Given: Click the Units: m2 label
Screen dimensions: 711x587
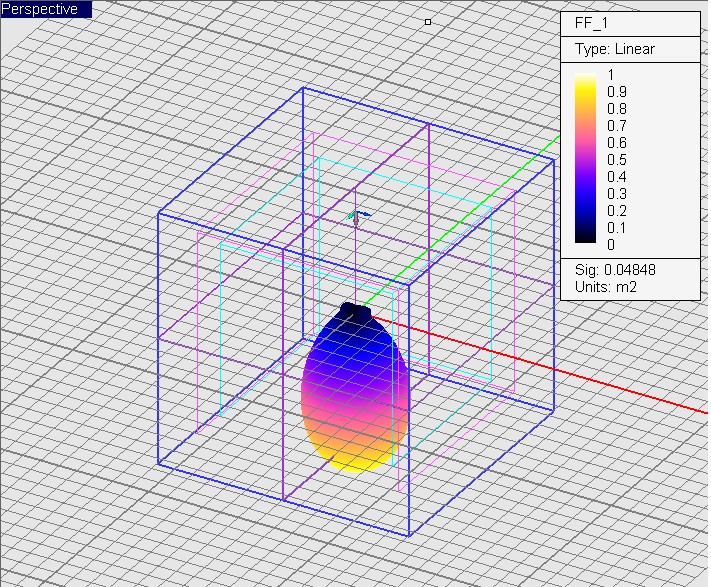Looking at the screenshot, I should [x=606, y=287].
